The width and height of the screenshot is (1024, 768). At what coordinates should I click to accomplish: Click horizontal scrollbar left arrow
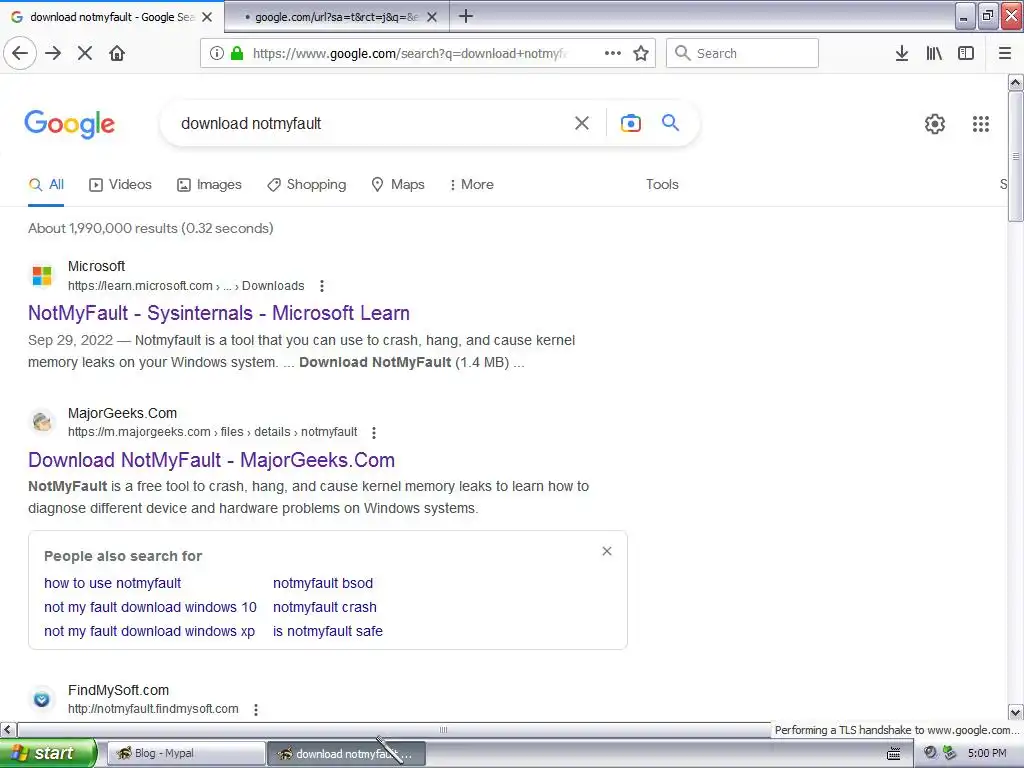(8, 729)
